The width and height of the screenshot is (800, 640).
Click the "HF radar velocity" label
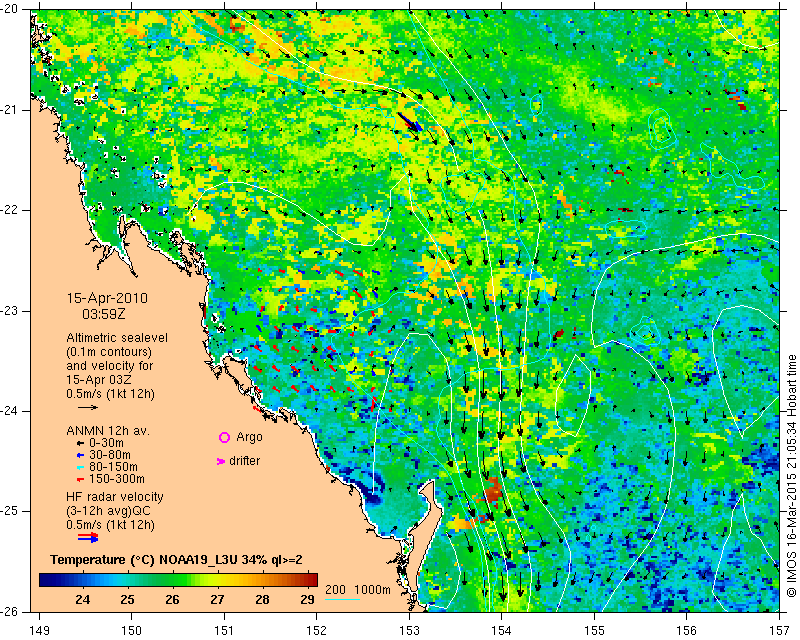pyautogui.click(x=115, y=497)
